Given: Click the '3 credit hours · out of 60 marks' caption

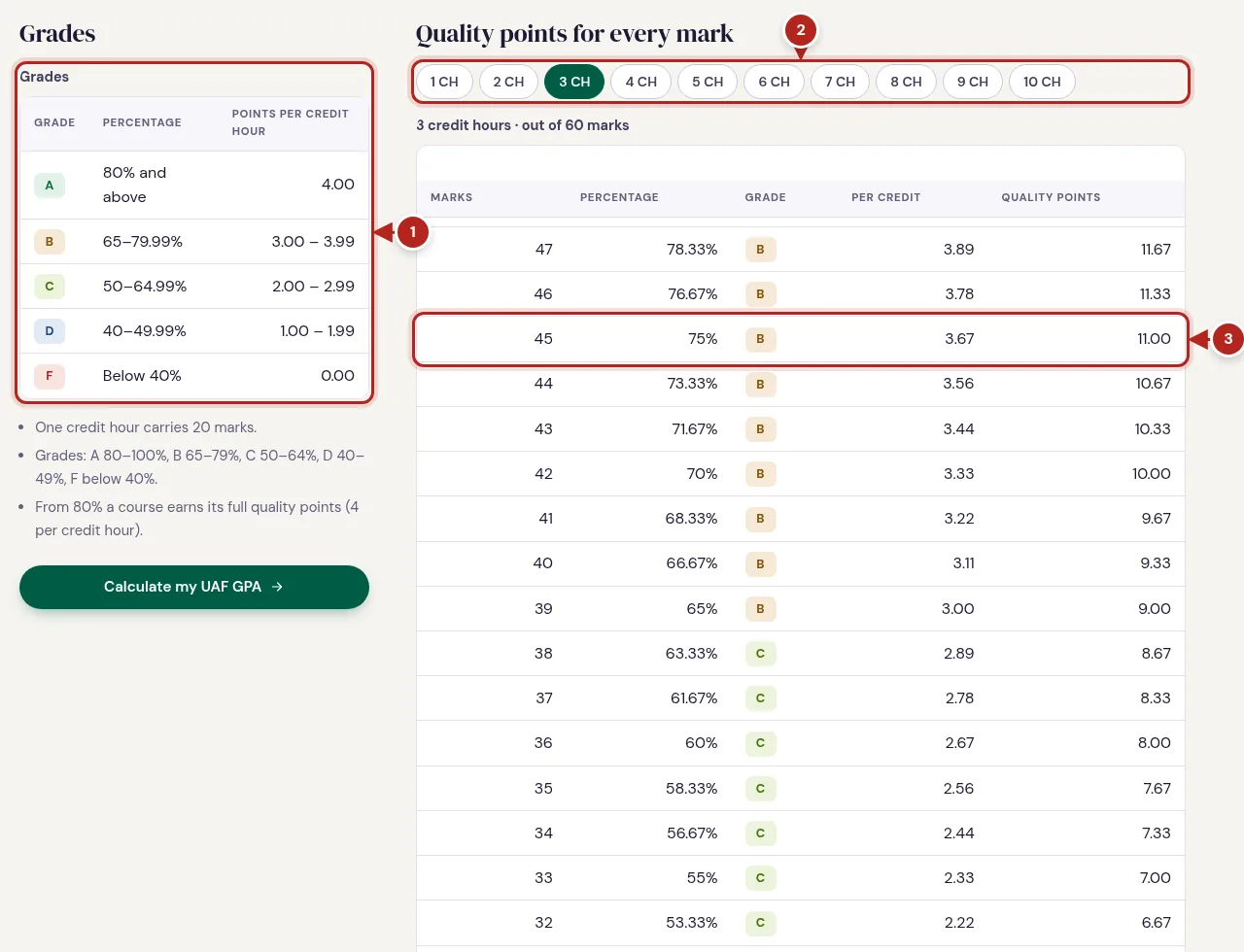Looking at the screenshot, I should pyautogui.click(x=523, y=125).
